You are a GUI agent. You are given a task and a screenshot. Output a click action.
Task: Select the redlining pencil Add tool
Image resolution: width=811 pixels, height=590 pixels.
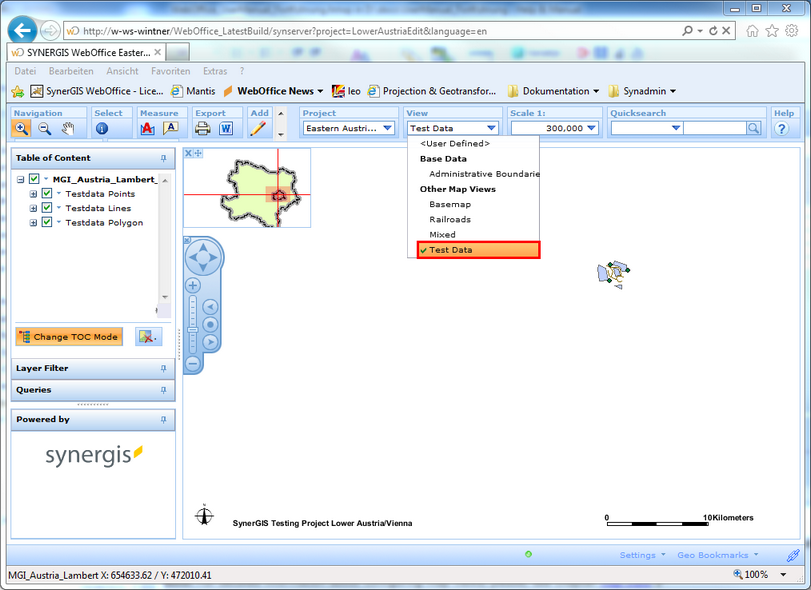click(260, 127)
